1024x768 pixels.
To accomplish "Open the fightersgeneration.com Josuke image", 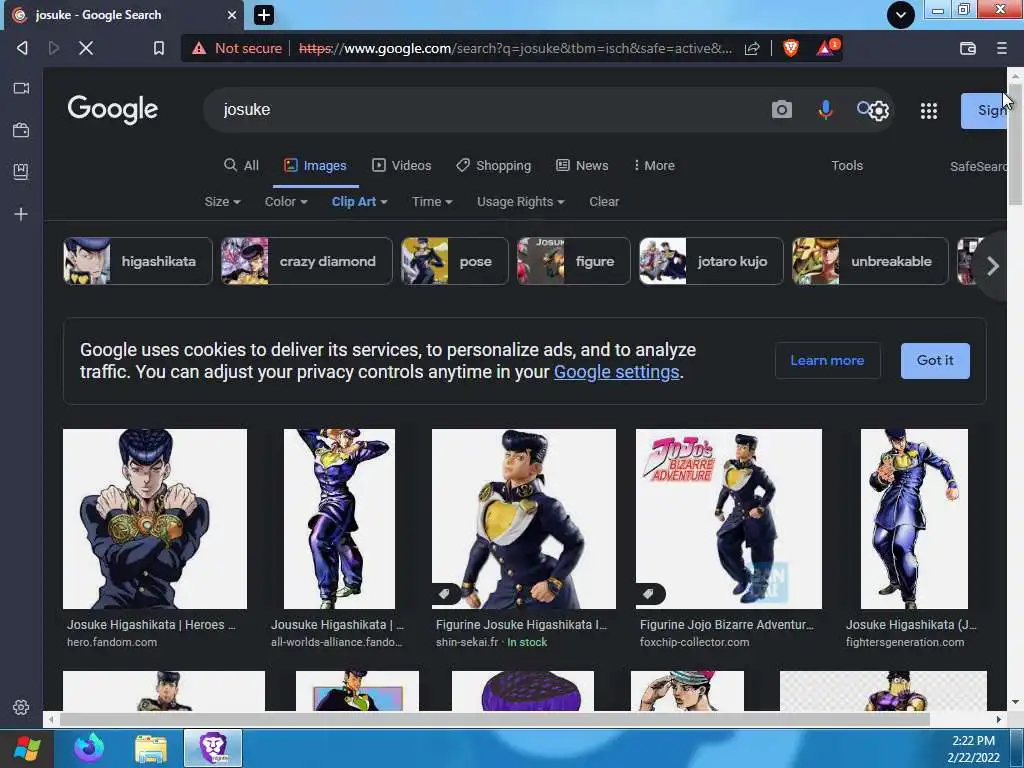I will click(914, 519).
